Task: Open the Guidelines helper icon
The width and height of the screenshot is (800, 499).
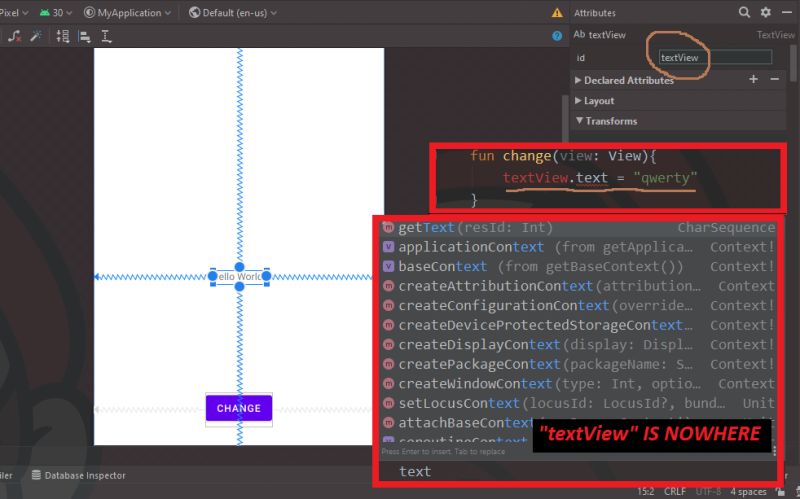Action: [106, 36]
